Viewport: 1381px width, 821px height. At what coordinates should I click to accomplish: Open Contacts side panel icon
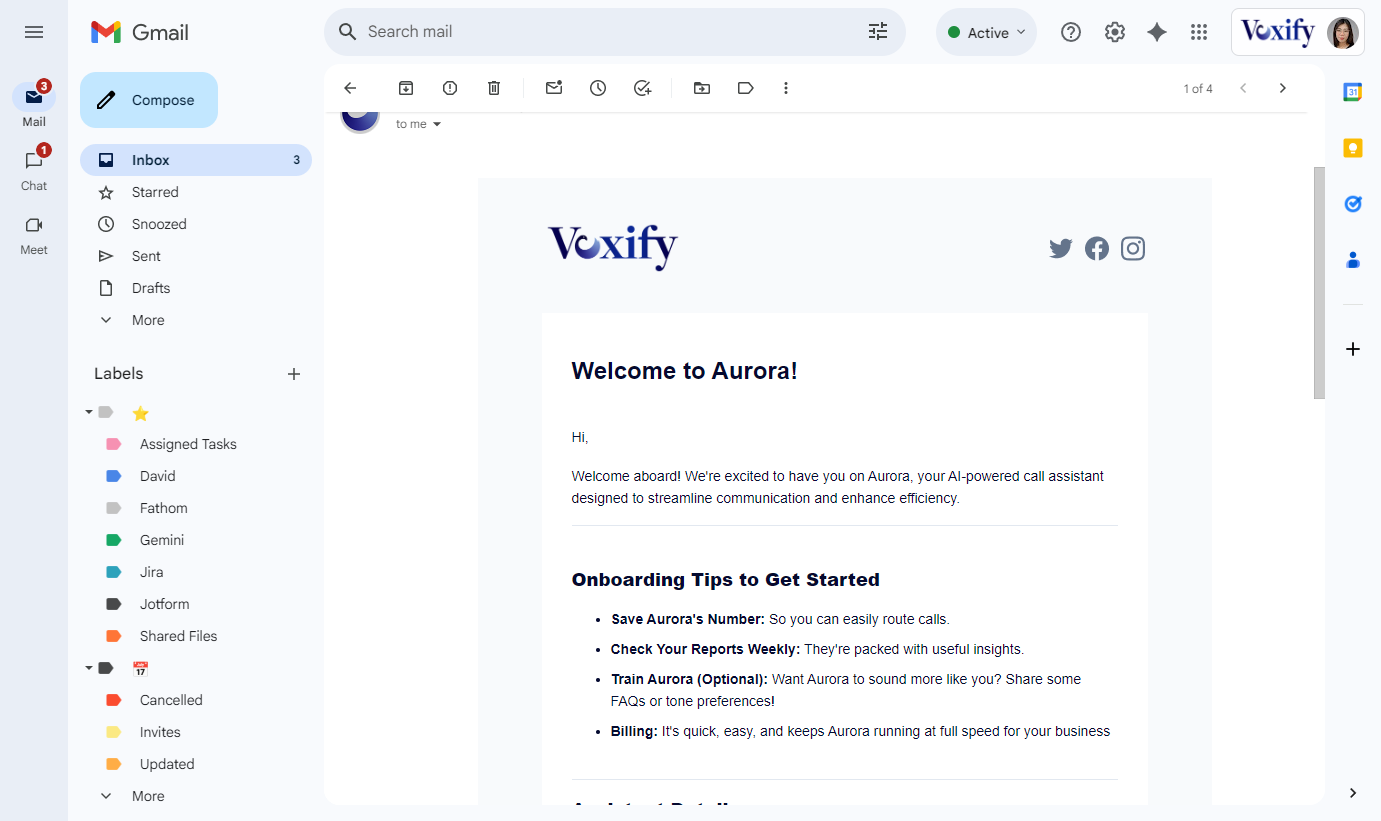pyautogui.click(x=1353, y=260)
